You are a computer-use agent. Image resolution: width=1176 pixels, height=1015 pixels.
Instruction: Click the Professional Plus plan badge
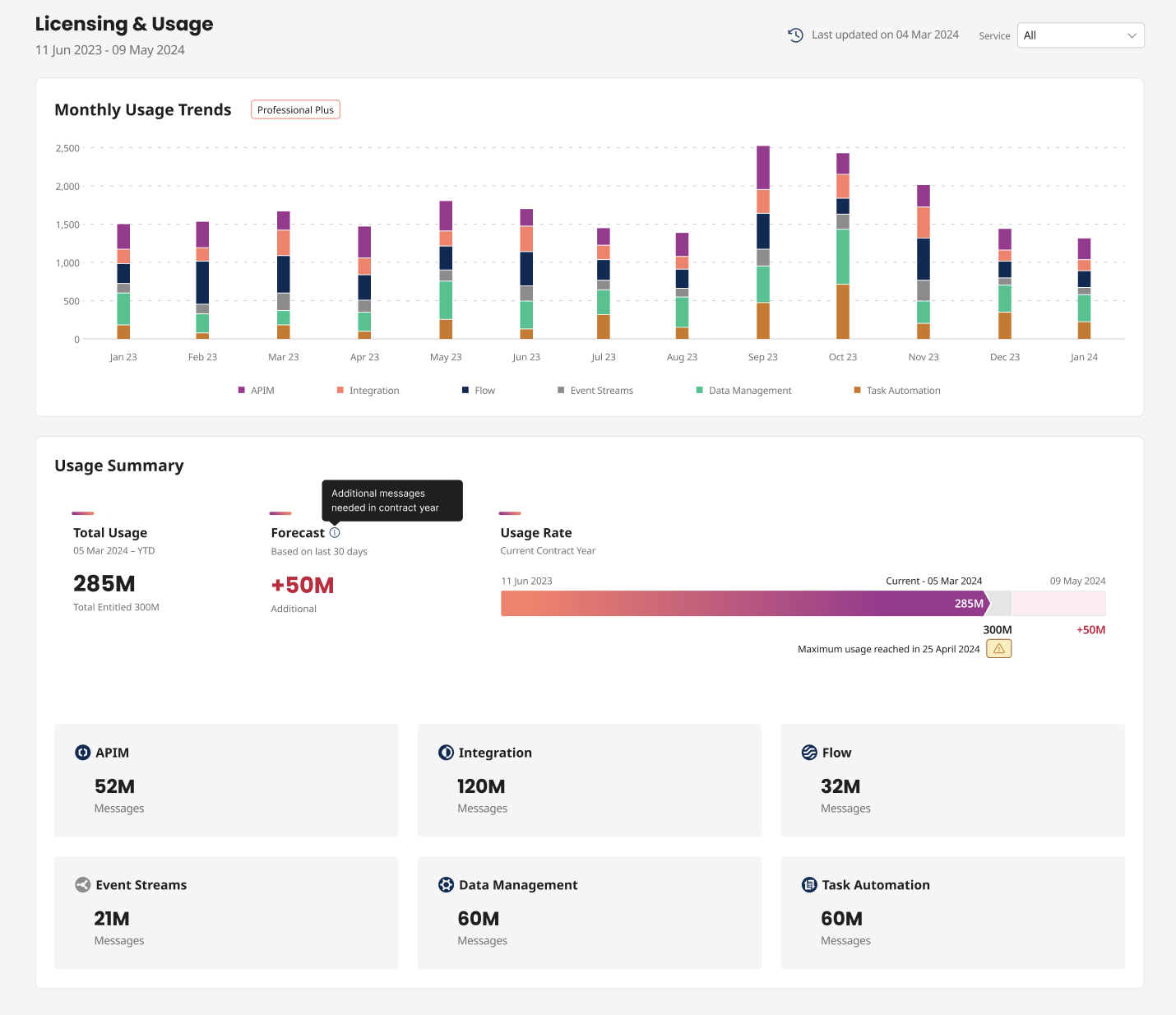pos(295,110)
